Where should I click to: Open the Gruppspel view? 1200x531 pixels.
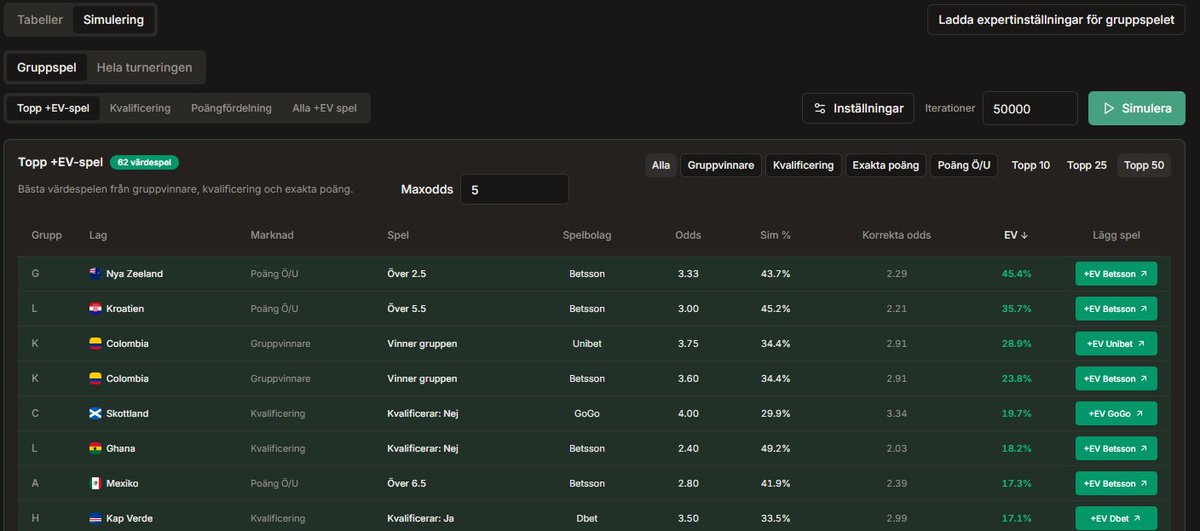47,68
